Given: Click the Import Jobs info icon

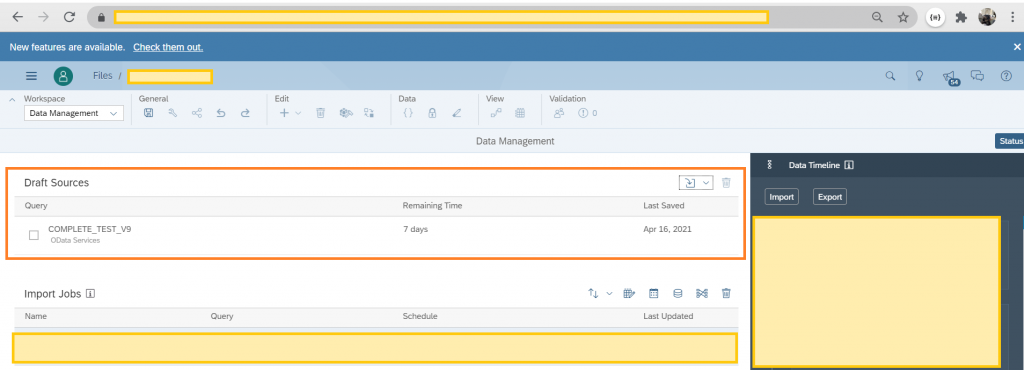Looking at the screenshot, I should tap(91, 294).
